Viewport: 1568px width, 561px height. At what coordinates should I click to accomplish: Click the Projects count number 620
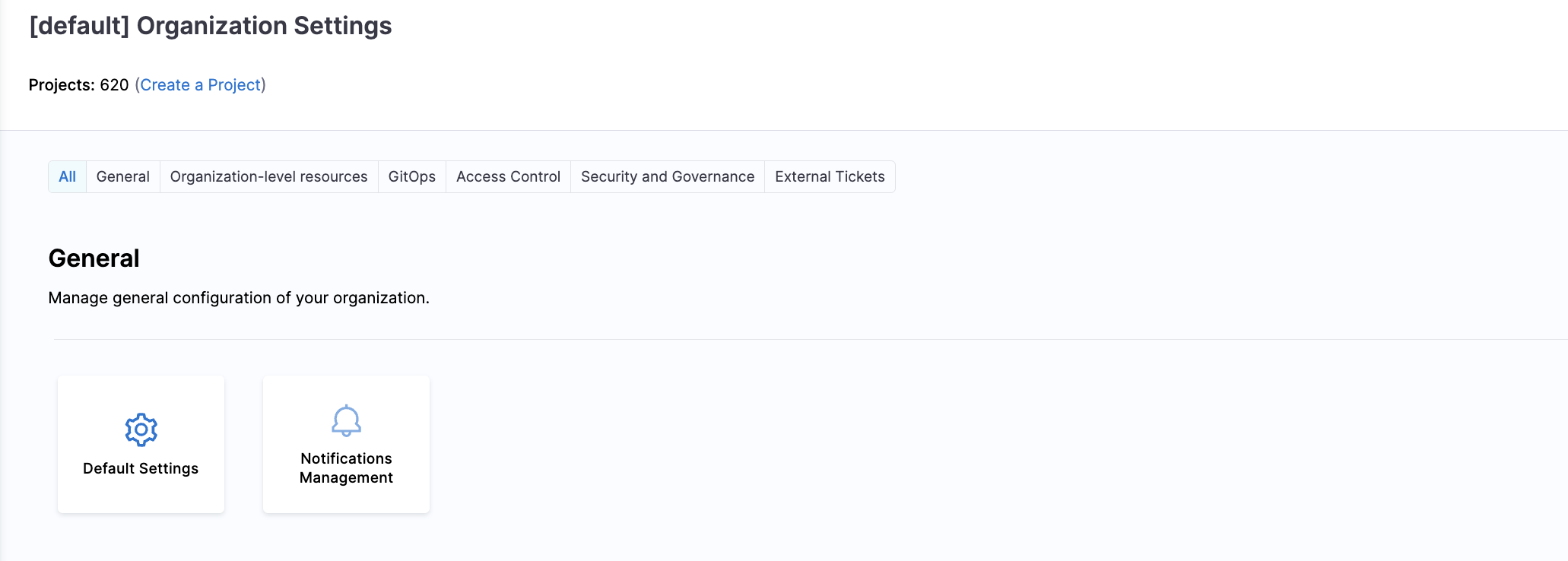click(114, 84)
